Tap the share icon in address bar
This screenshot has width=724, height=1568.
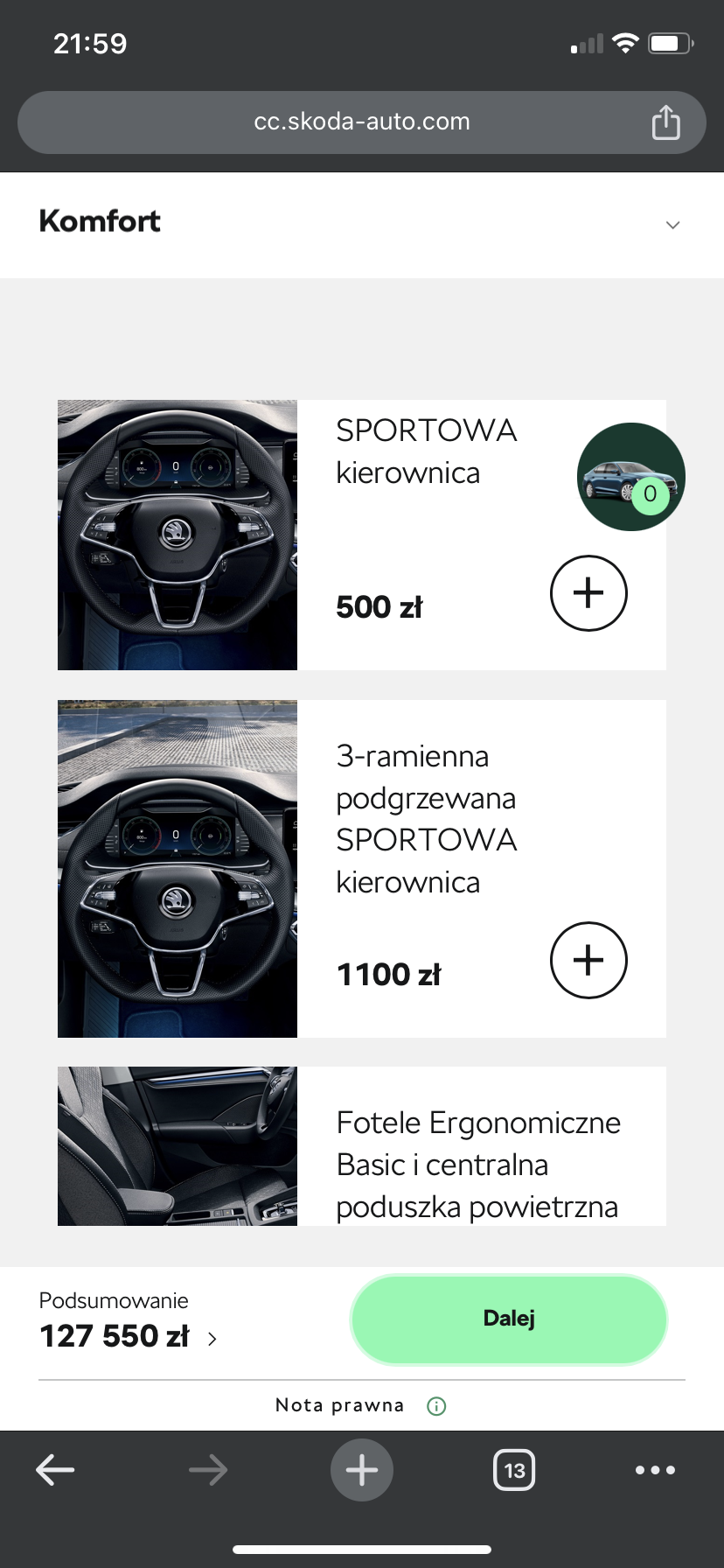point(665,122)
